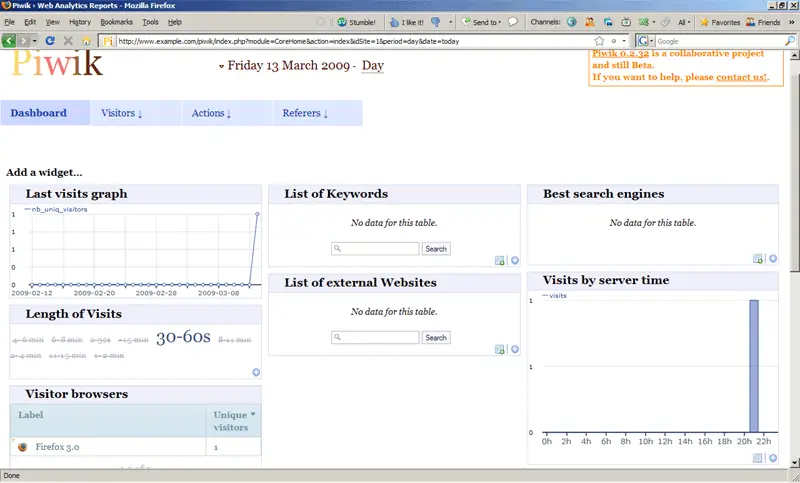800x483 pixels.
Task: Open the back/forward history dropdown arrow
Action: pyautogui.click(x=35, y=41)
